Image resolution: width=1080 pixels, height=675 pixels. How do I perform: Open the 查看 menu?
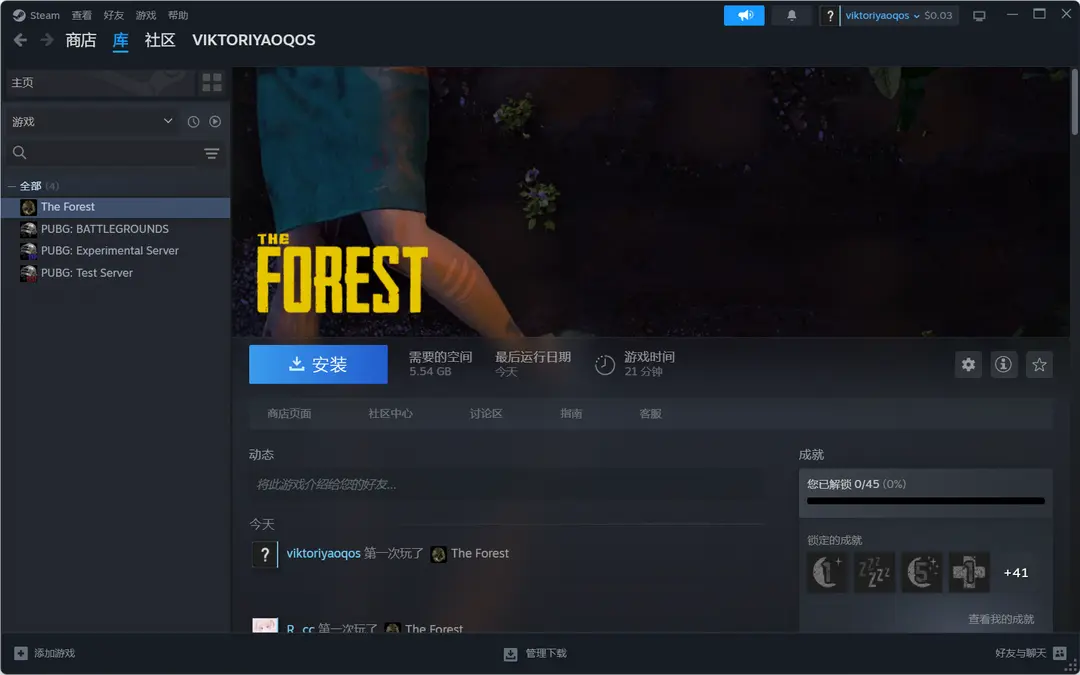(82, 15)
